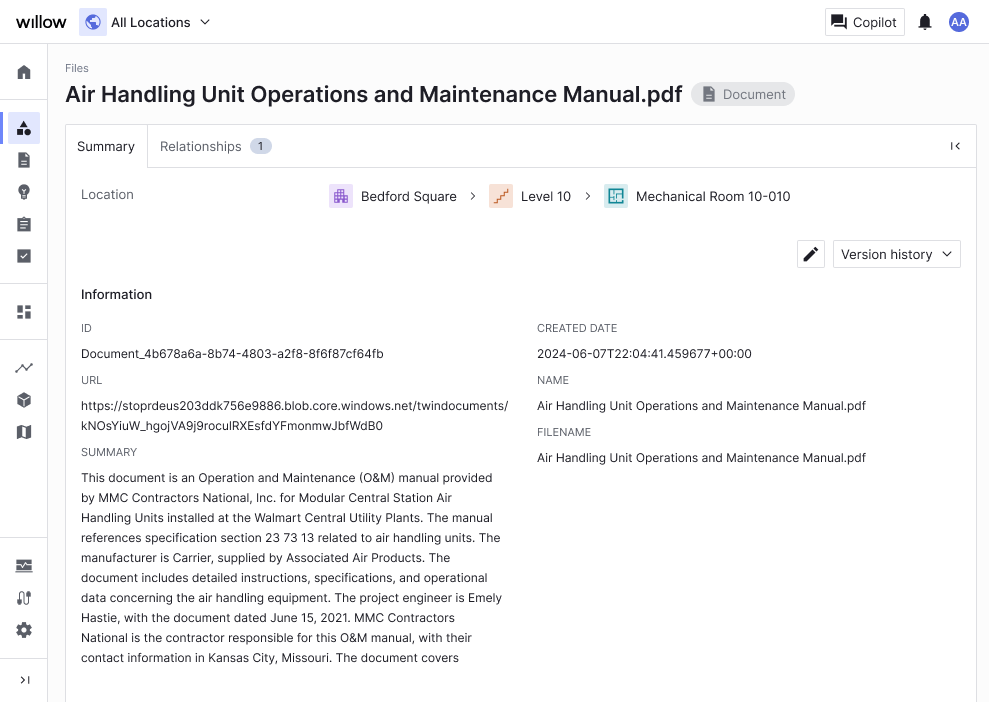Open the Copilot chat button
Image resolution: width=989 pixels, height=702 pixels.
(864, 22)
